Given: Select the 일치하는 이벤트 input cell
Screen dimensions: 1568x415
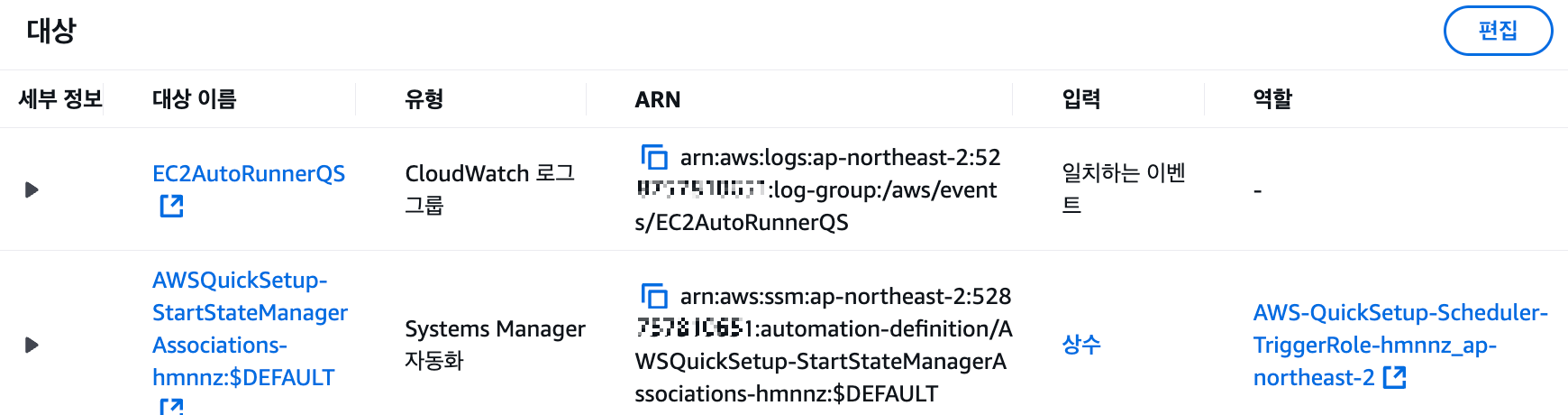Looking at the screenshot, I should click(1124, 189).
